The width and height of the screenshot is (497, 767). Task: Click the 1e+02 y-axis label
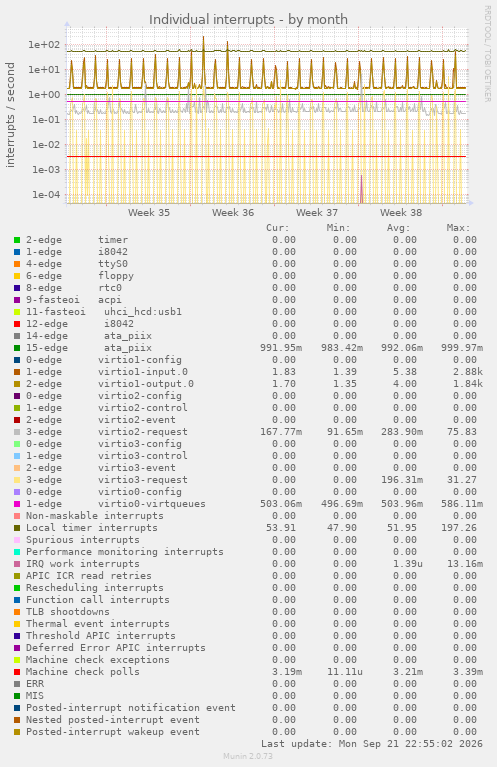(44, 45)
